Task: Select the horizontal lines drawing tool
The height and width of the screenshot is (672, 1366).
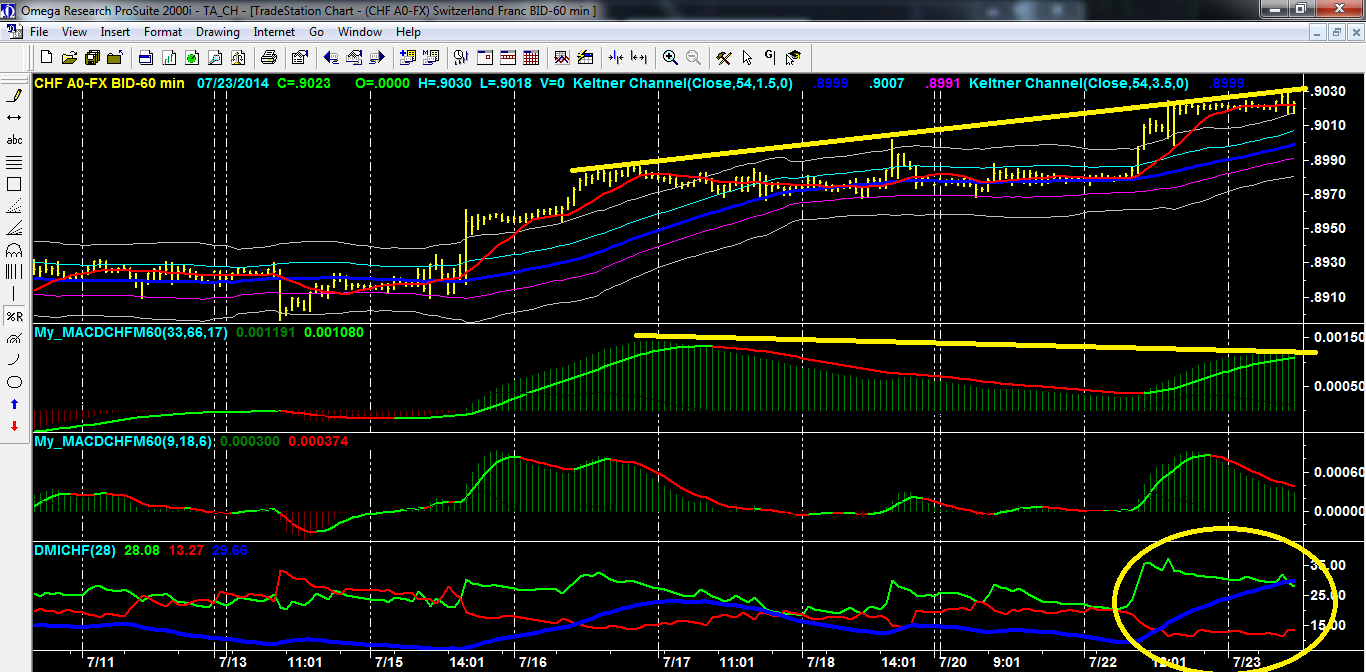Action: pos(14,162)
